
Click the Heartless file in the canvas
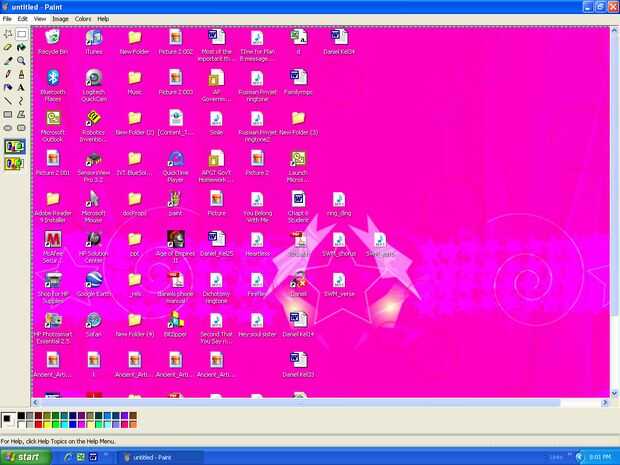pos(257,244)
